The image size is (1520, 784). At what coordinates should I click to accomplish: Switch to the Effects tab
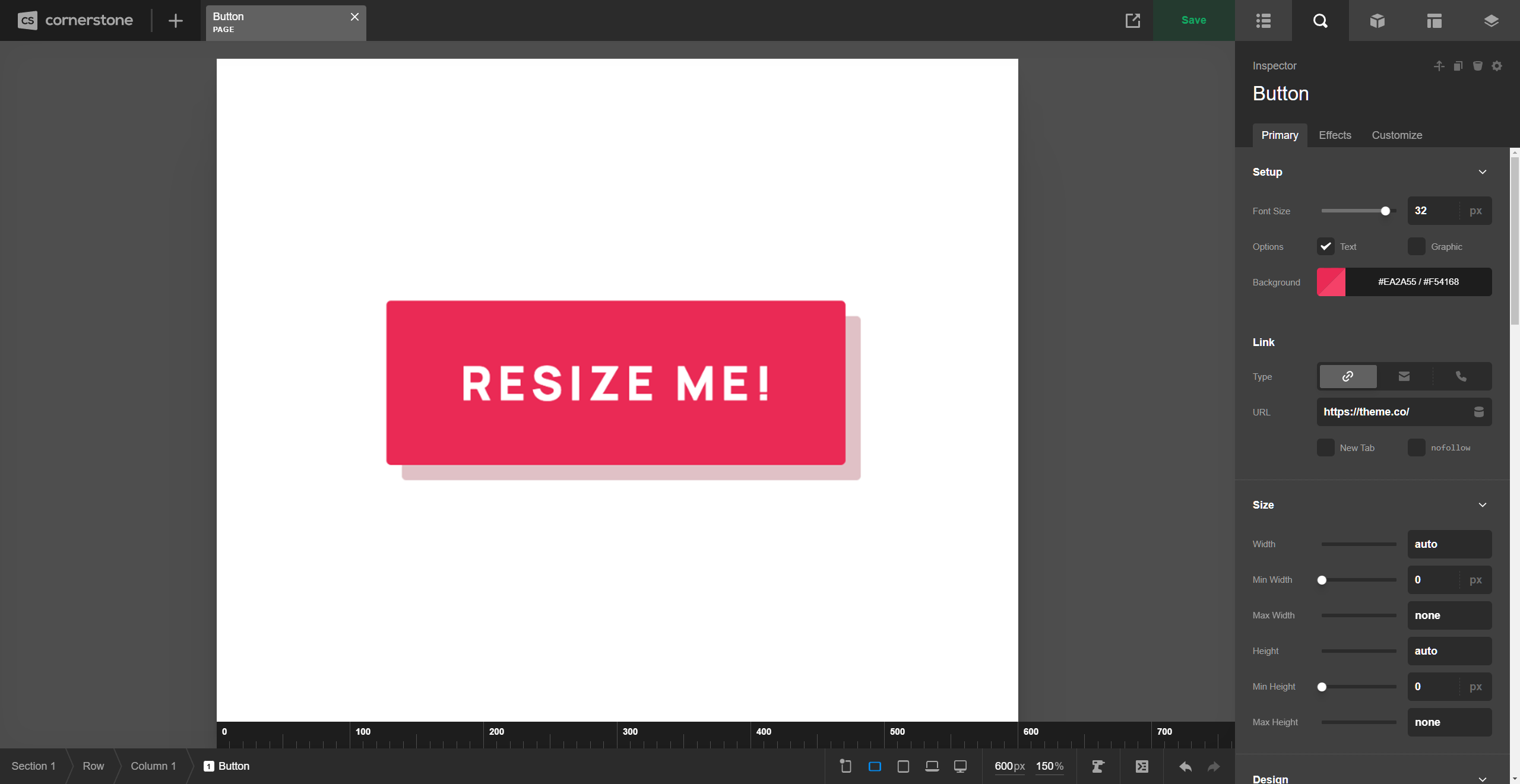pos(1334,135)
